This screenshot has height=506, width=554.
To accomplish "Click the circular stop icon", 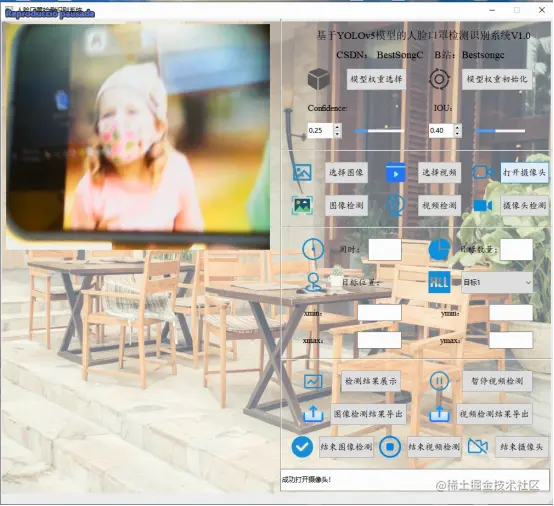I will coord(390,447).
